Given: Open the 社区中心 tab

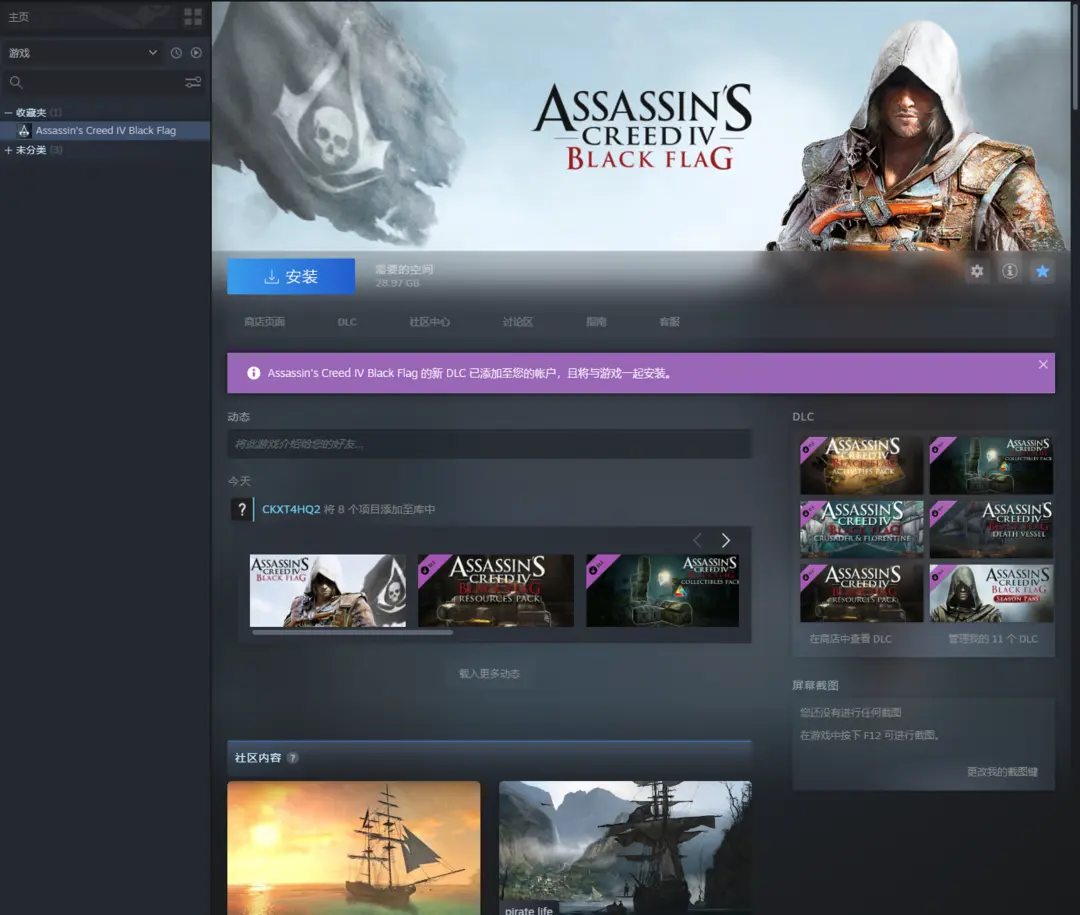Looking at the screenshot, I should click(429, 322).
